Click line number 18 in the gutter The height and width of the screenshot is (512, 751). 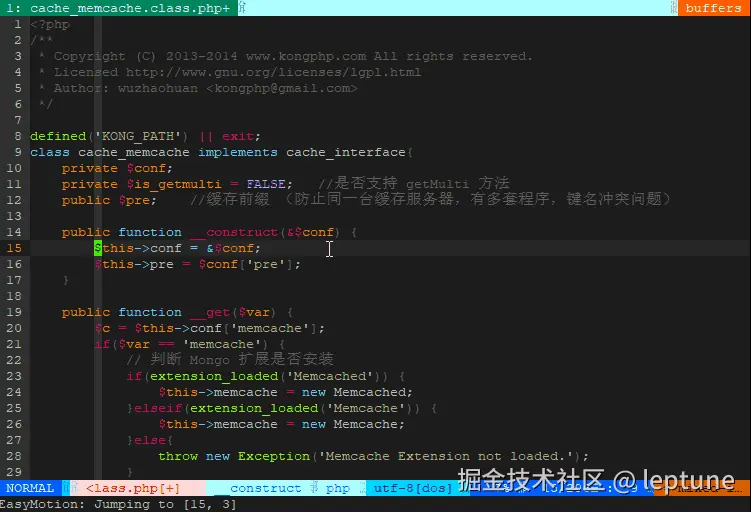point(14,296)
